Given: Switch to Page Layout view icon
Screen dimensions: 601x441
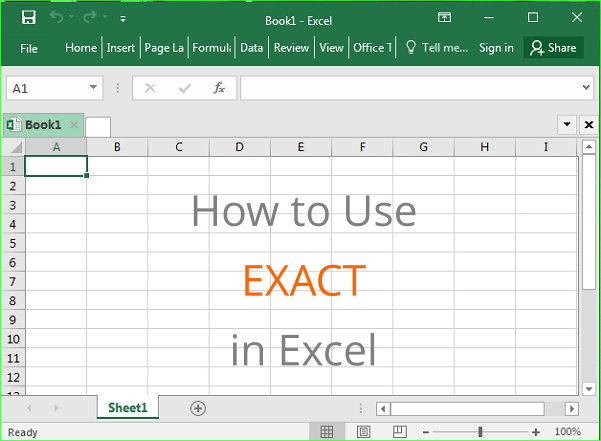Looking at the screenshot, I should [x=363, y=432].
